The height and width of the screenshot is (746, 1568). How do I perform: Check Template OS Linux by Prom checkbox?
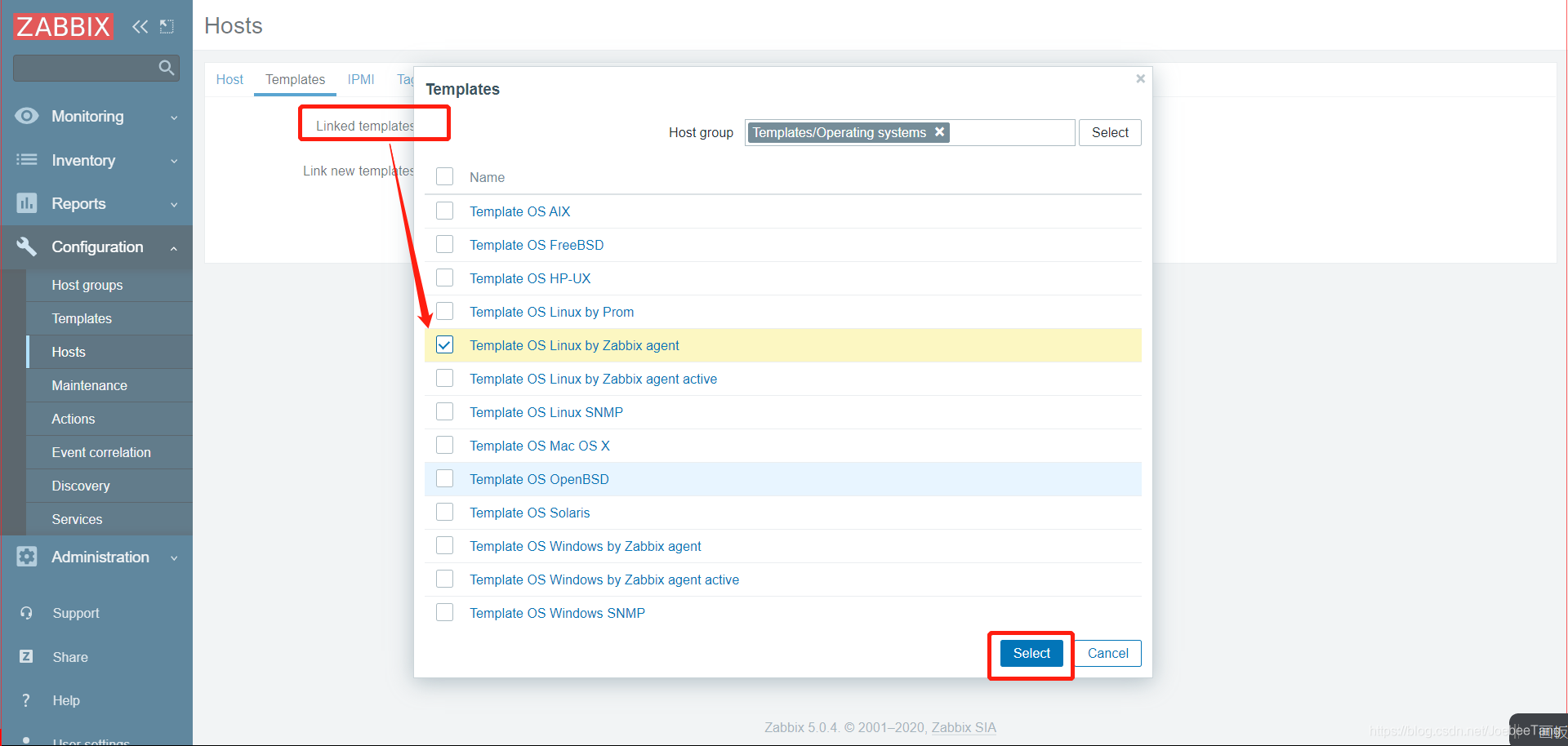[444, 311]
